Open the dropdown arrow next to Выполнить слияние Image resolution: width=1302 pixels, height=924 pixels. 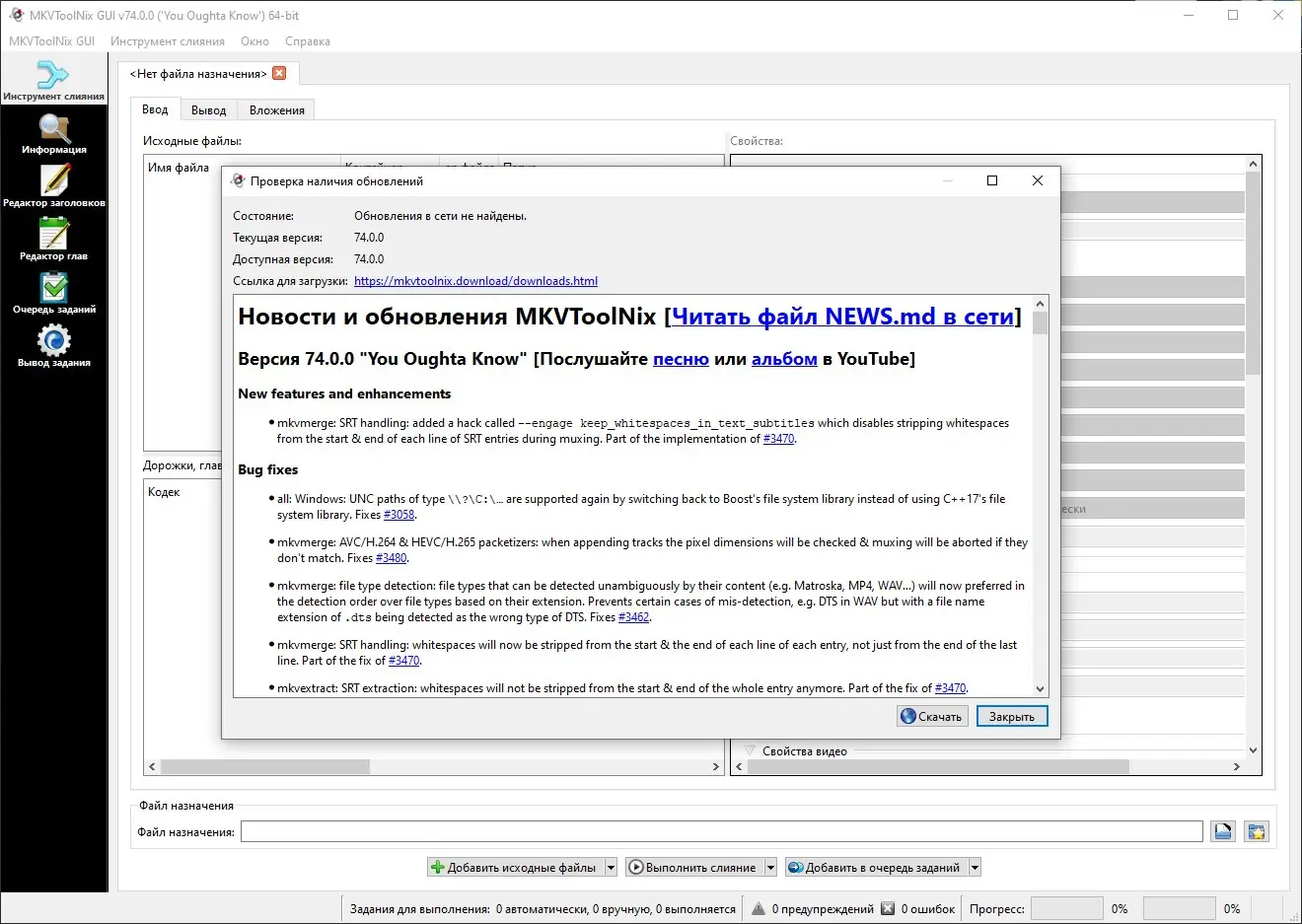[x=769, y=868]
